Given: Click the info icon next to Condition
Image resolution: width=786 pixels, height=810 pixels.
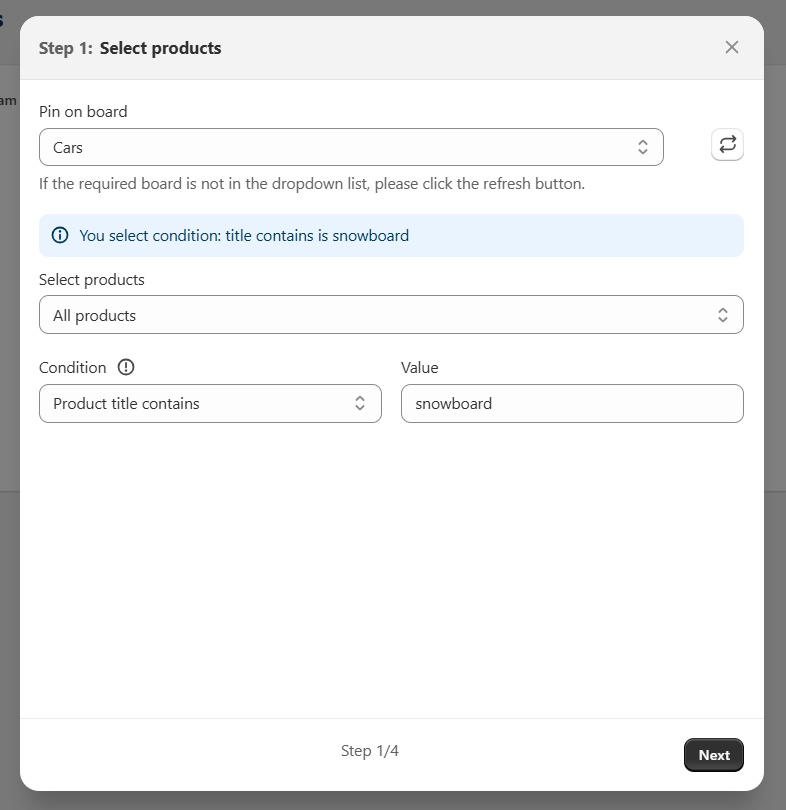Looking at the screenshot, I should pyautogui.click(x=126, y=367).
